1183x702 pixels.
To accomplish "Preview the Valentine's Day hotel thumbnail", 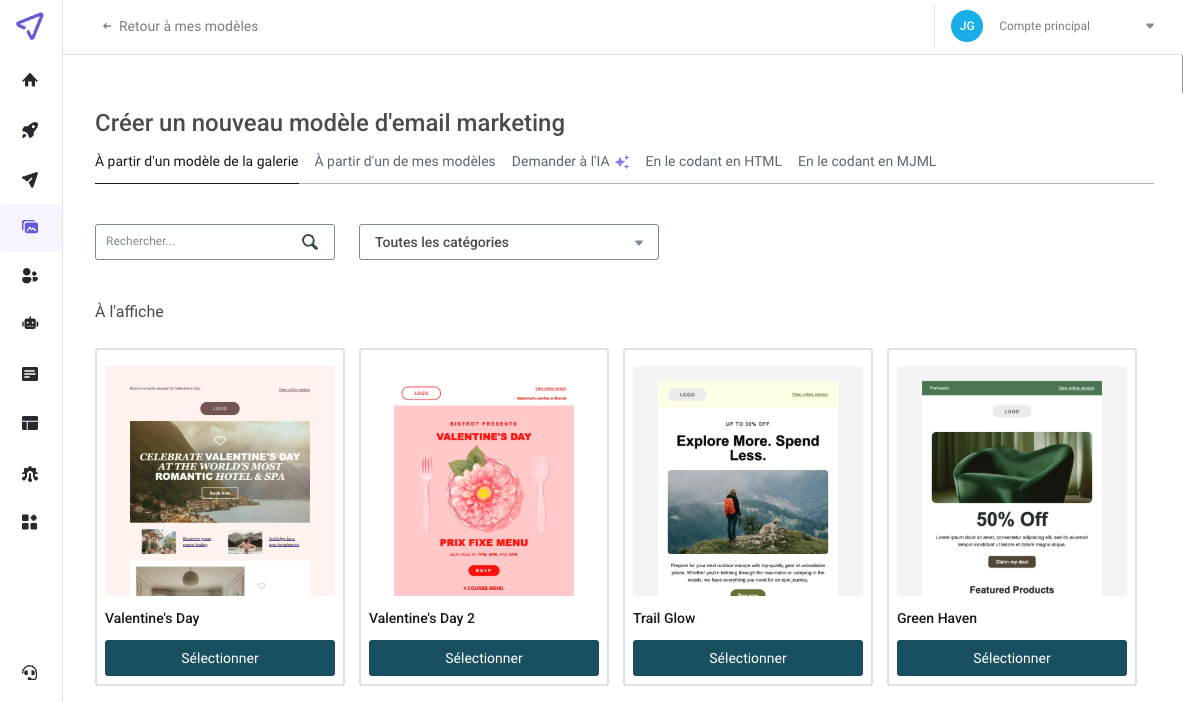I will click(220, 481).
